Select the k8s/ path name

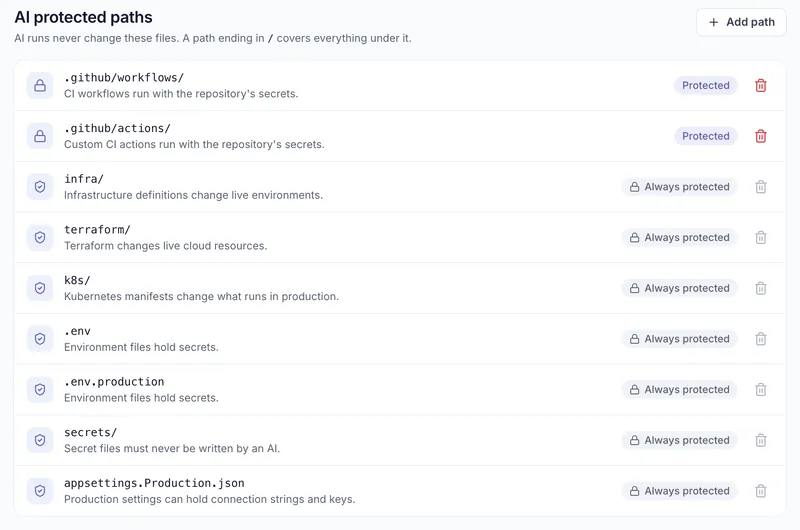[x=77, y=280]
